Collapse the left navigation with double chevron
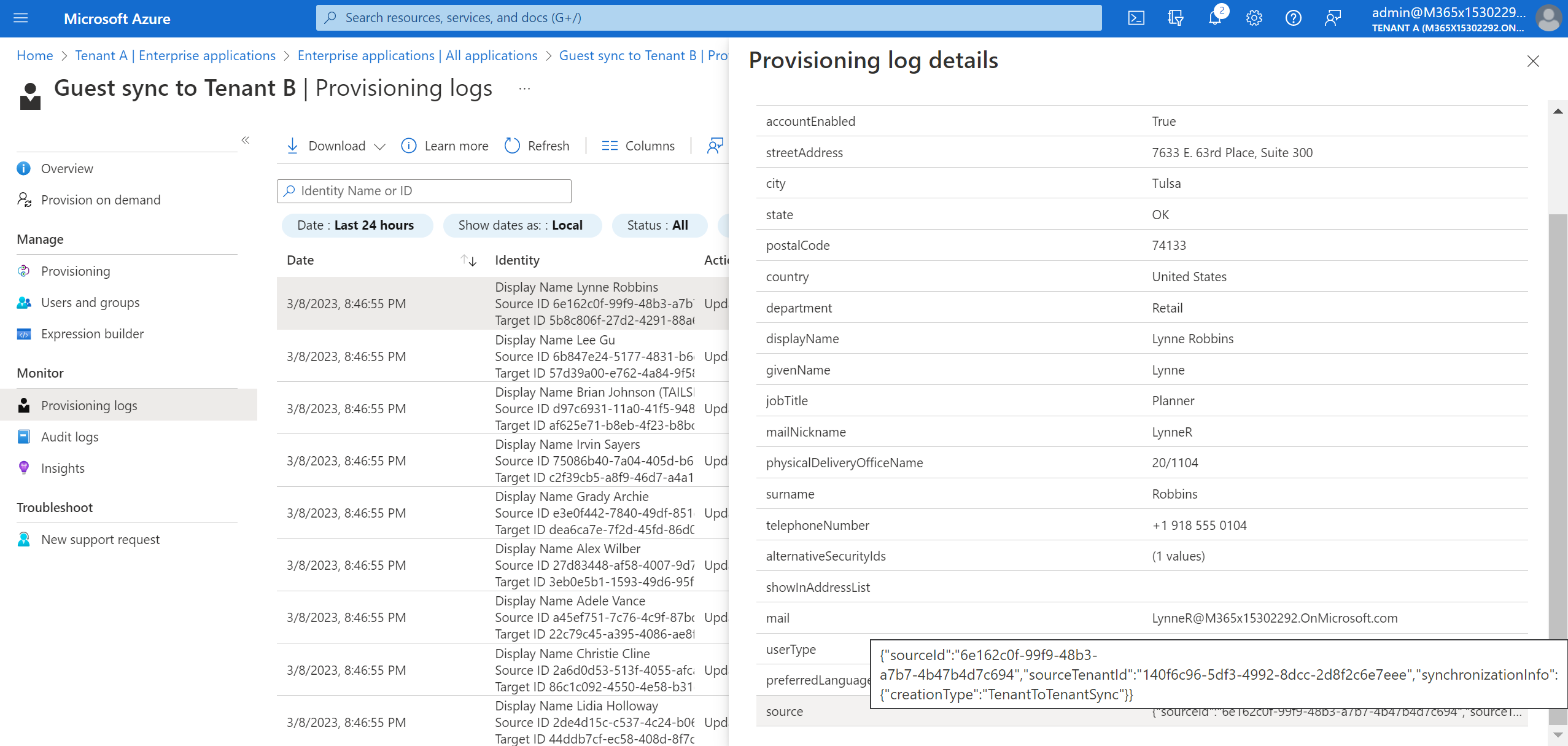1568x746 pixels. [x=246, y=140]
